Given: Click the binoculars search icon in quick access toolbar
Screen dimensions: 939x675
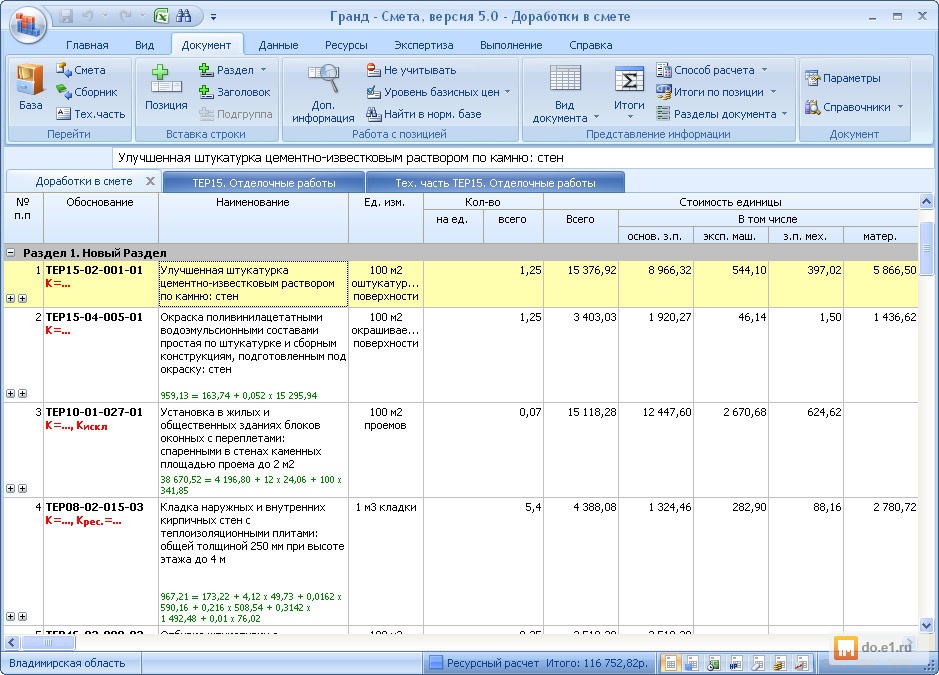Looking at the screenshot, I should coord(184,16).
